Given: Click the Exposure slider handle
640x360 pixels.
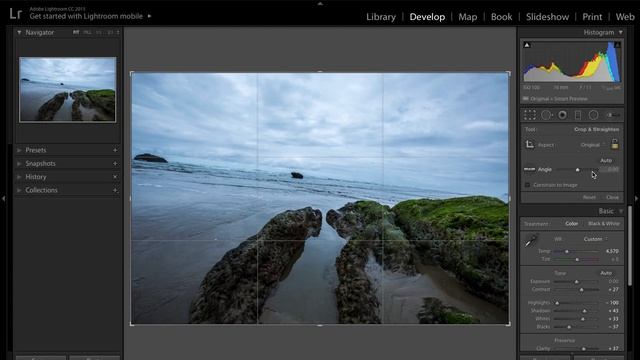Looking at the screenshot, I should point(576,282).
